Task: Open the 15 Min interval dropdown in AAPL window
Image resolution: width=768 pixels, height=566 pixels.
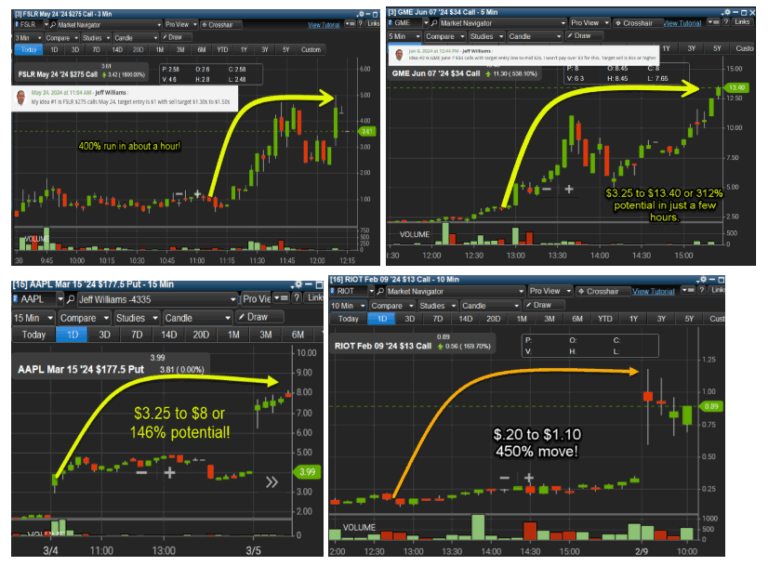Action: (x=33, y=318)
